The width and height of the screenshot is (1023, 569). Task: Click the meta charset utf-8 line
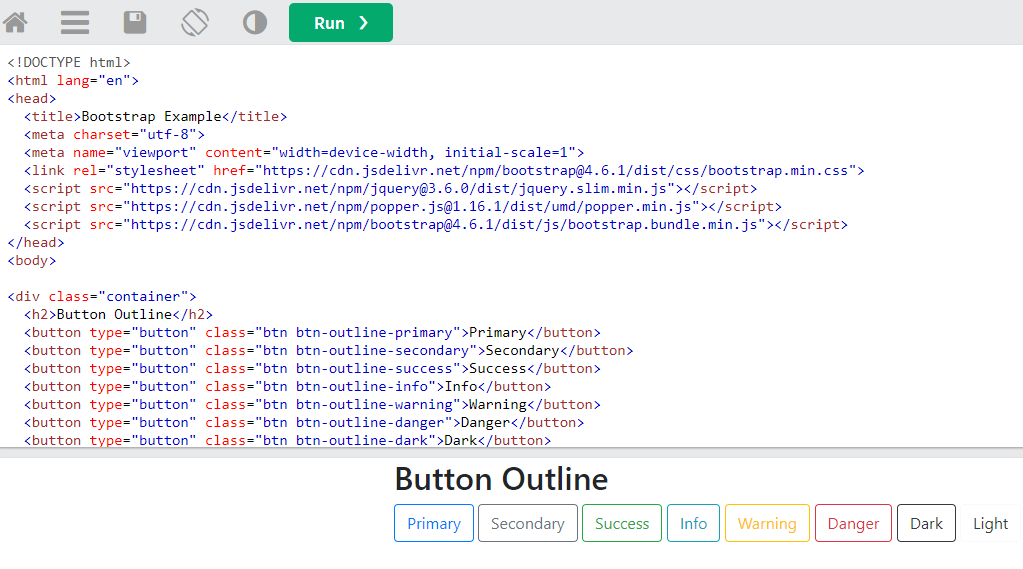click(114, 135)
